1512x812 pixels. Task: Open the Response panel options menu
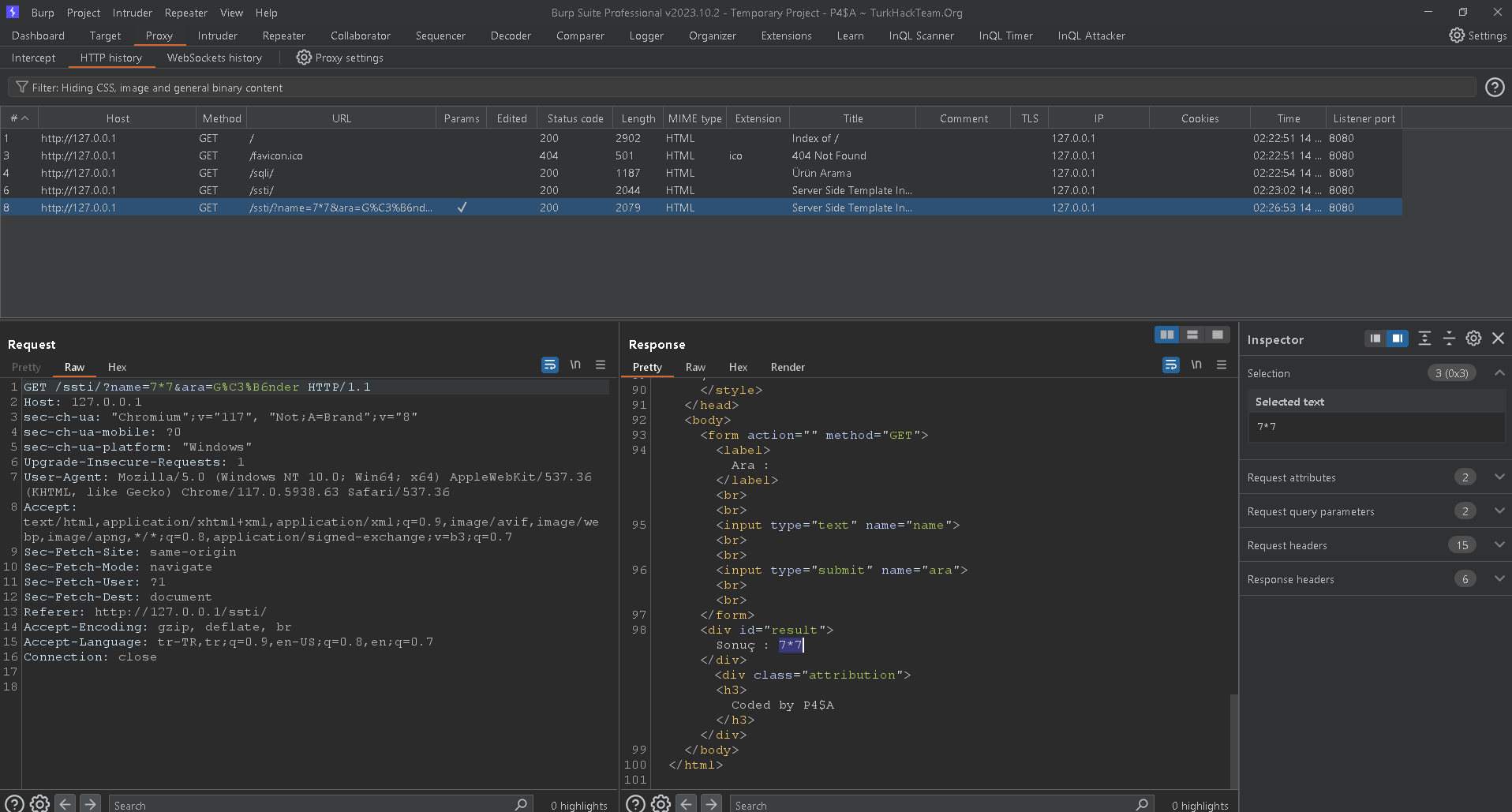click(x=1222, y=365)
